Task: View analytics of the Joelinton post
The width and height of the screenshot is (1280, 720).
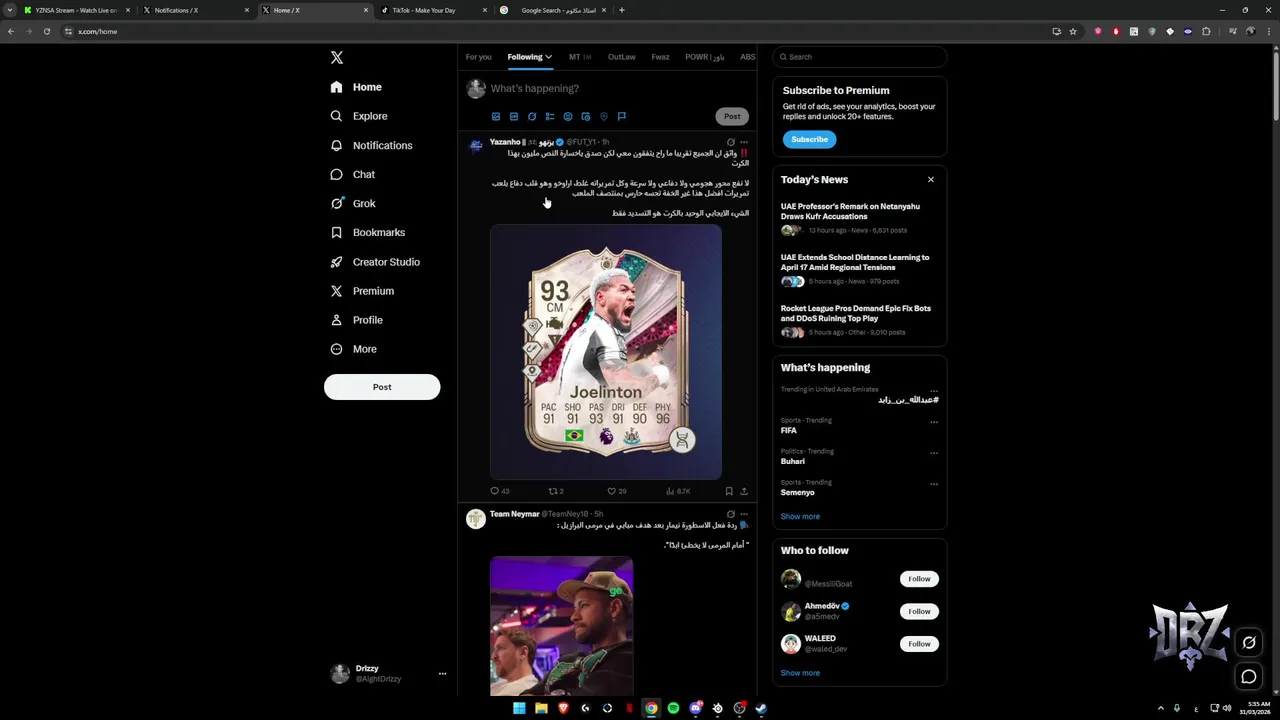Action: (x=678, y=491)
